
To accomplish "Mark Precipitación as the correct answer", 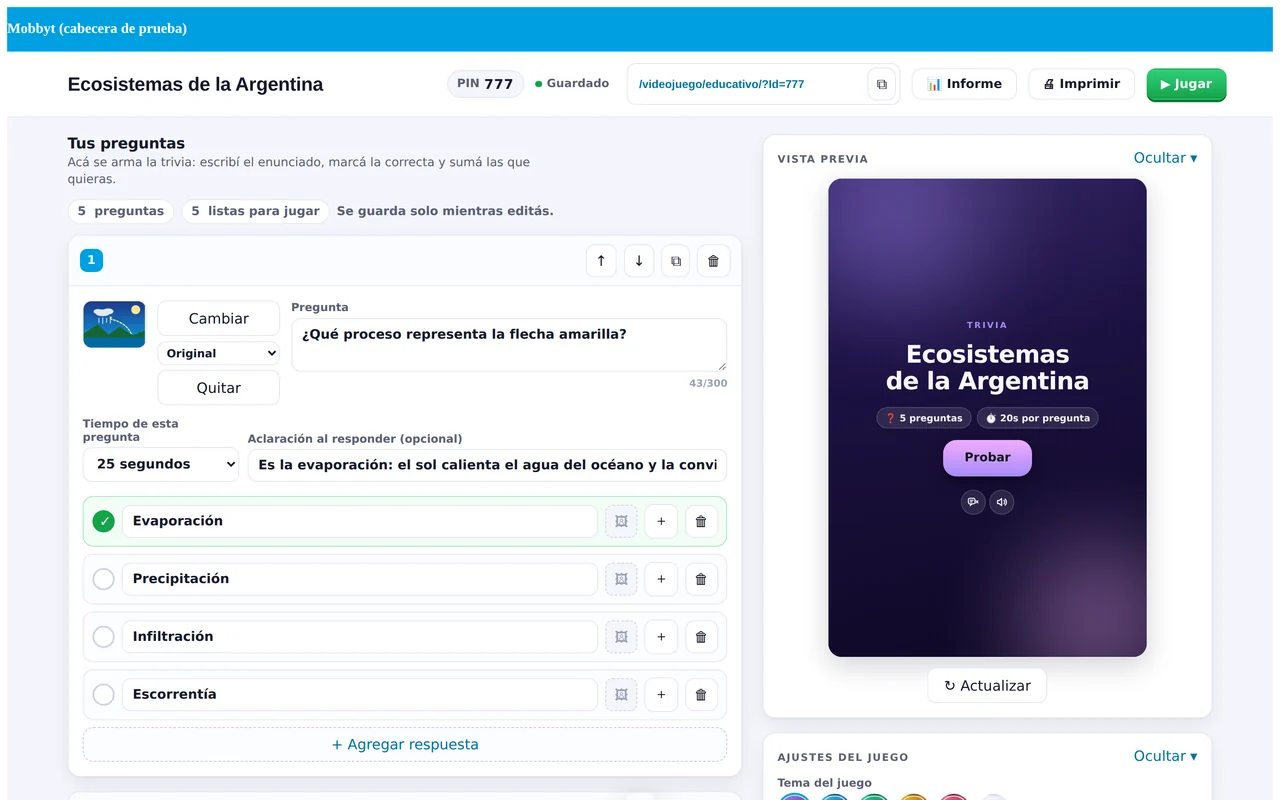I will point(103,579).
